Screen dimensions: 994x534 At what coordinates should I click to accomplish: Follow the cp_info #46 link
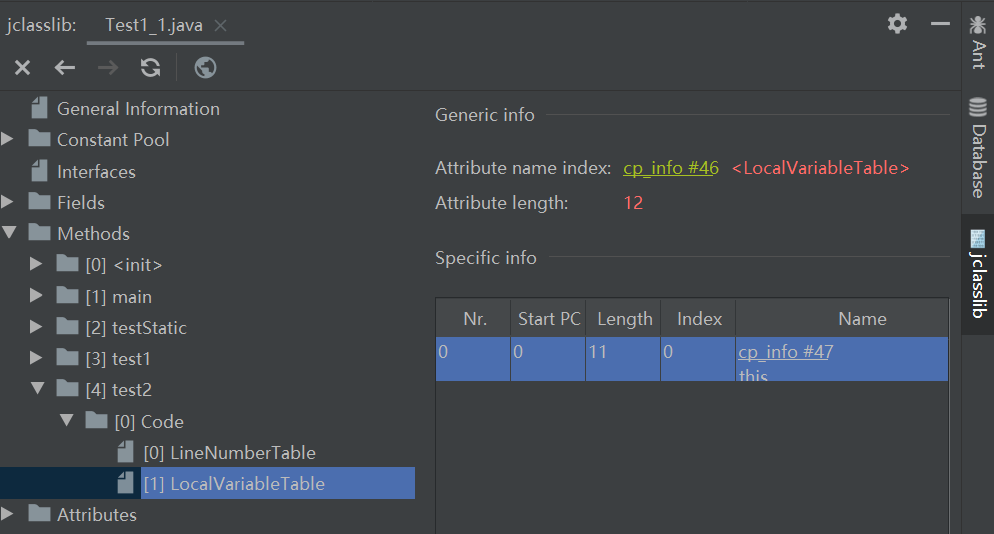click(670, 168)
